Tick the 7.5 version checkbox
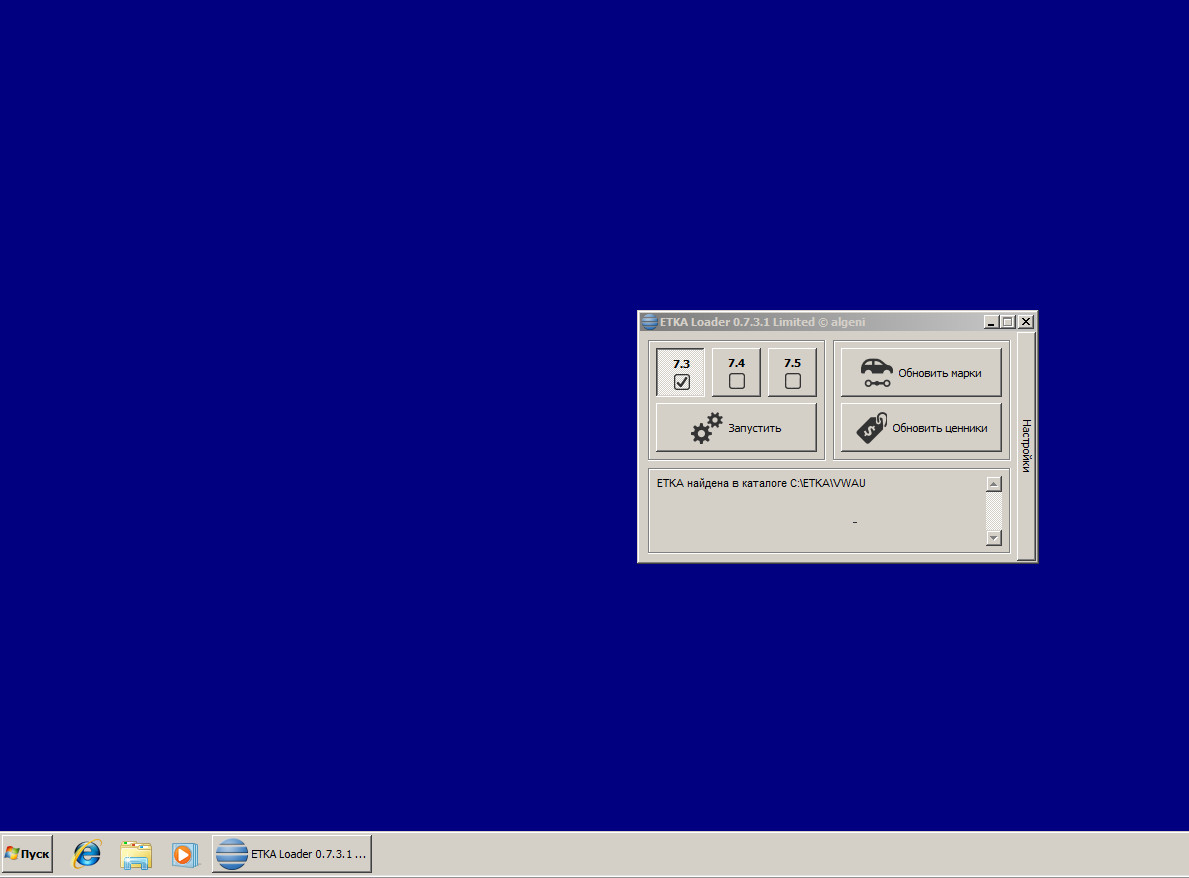Image resolution: width=1189 pixels, height=878 pixels. click(793, 381)
